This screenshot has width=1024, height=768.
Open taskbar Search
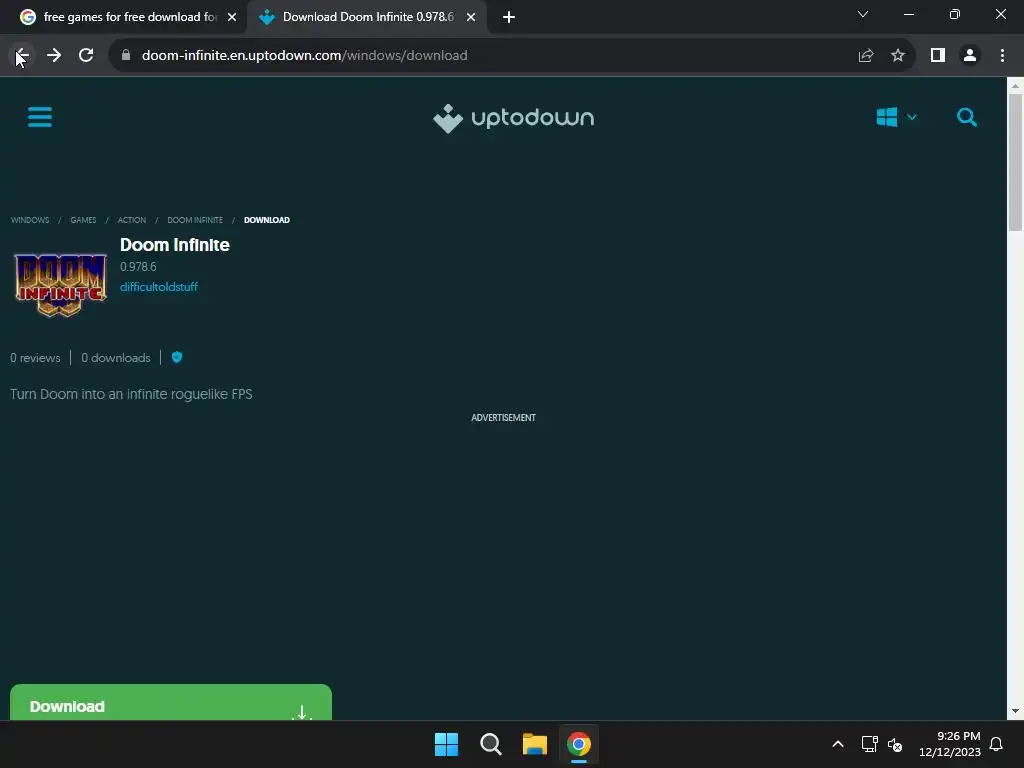point(490,744)
